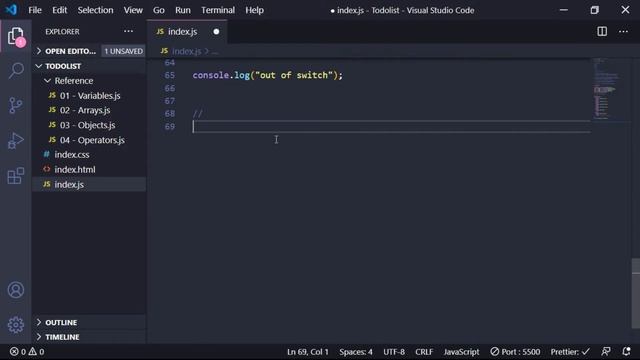
Task: Open 01 - Variables.js file
Action: tap(90, 96)
